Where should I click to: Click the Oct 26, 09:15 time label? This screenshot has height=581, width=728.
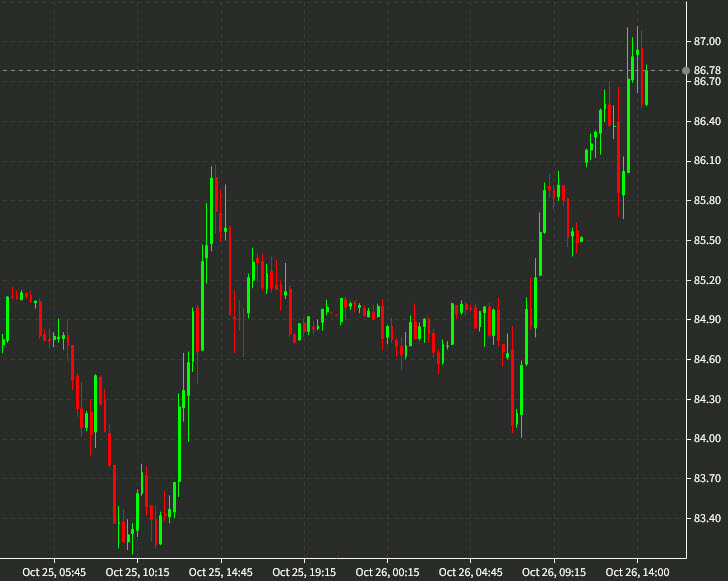click(x=554, y=572)
